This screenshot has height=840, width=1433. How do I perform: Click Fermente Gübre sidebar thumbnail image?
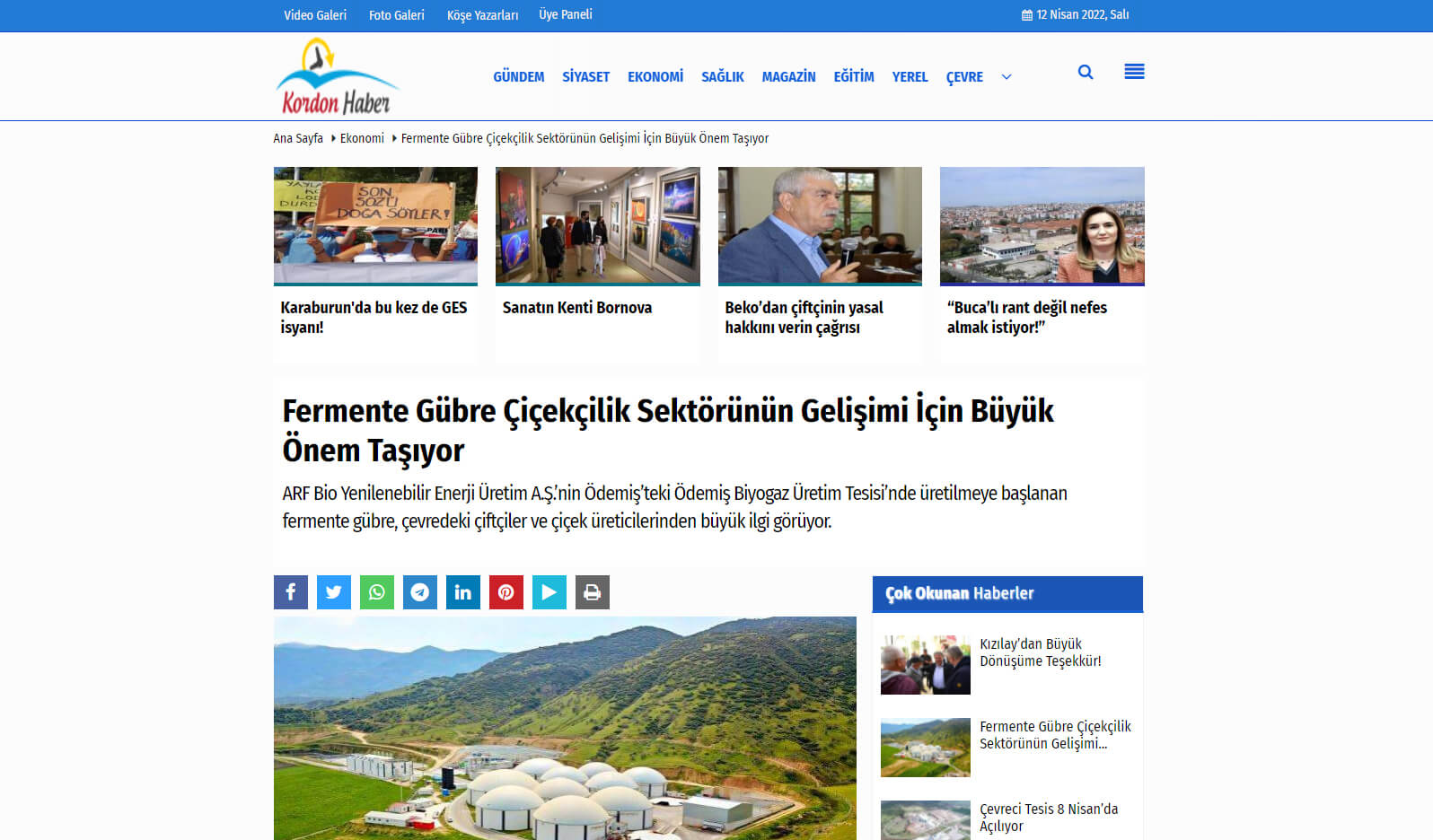pos(926,748)
